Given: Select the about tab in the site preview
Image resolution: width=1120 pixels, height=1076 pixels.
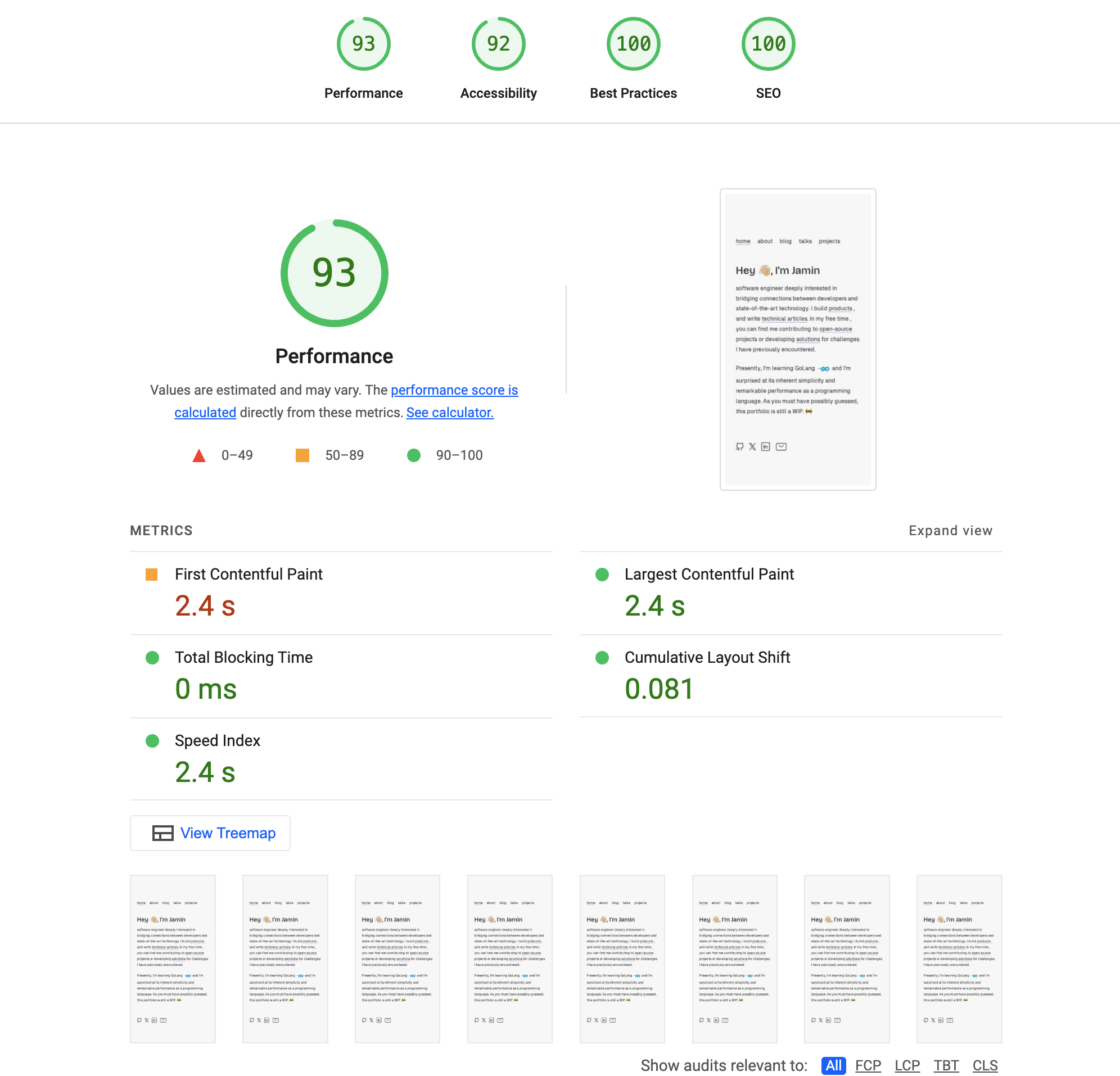Looking at the screenshot, I should point(765,241).
